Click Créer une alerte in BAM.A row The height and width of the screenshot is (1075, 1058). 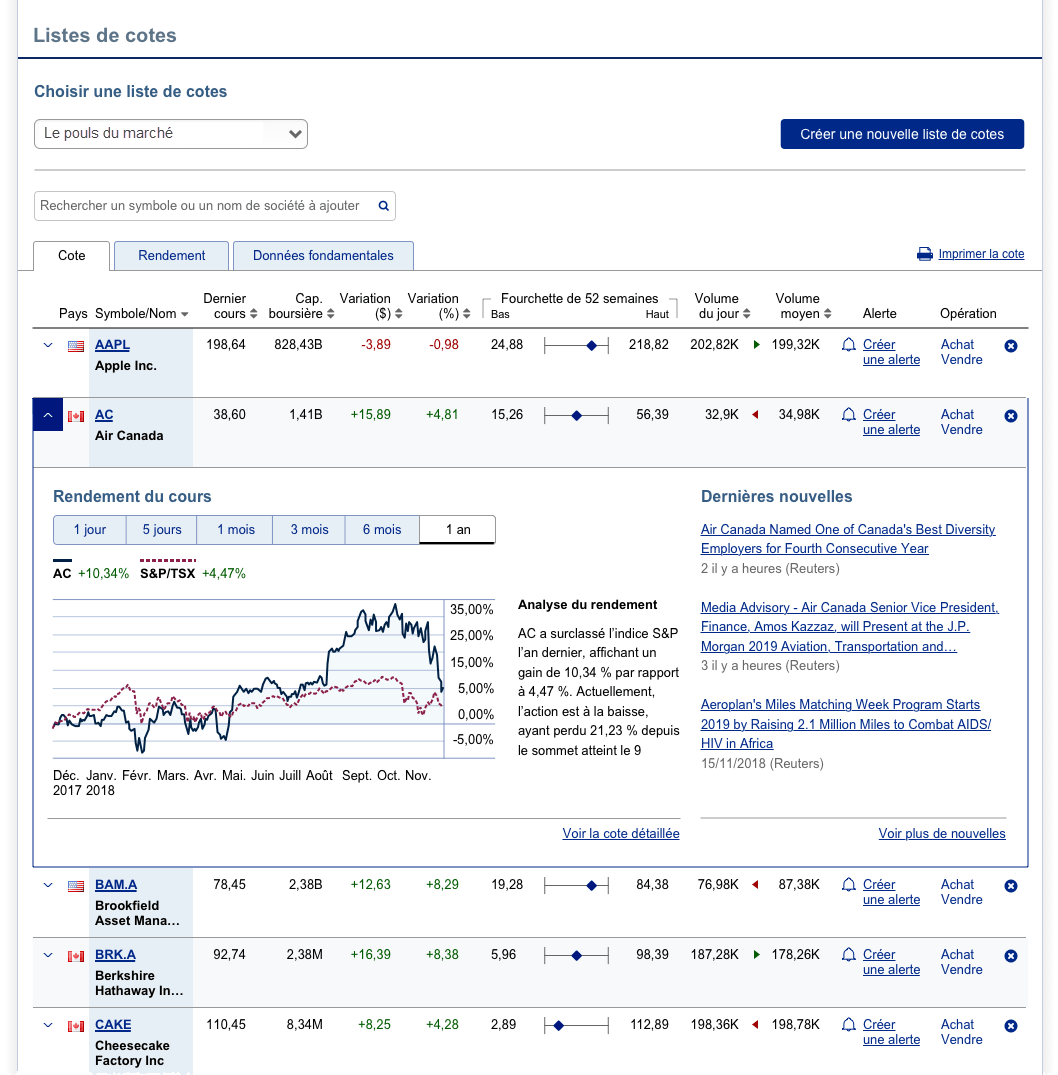(891, 892)
